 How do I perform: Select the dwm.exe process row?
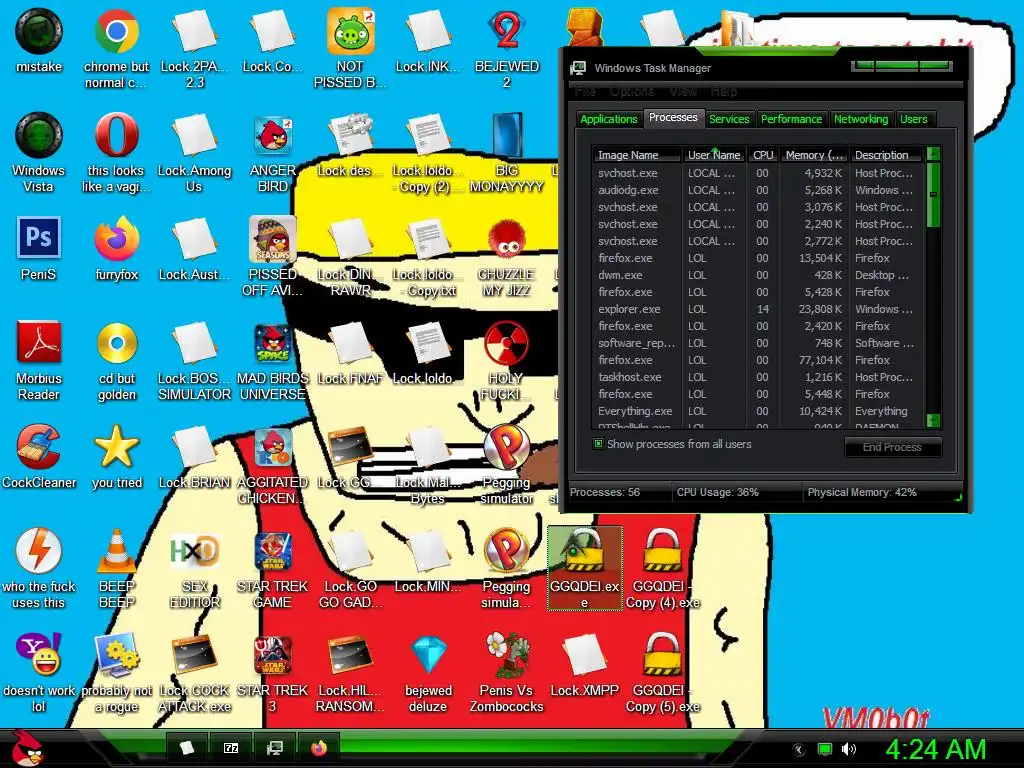point(758,275)
